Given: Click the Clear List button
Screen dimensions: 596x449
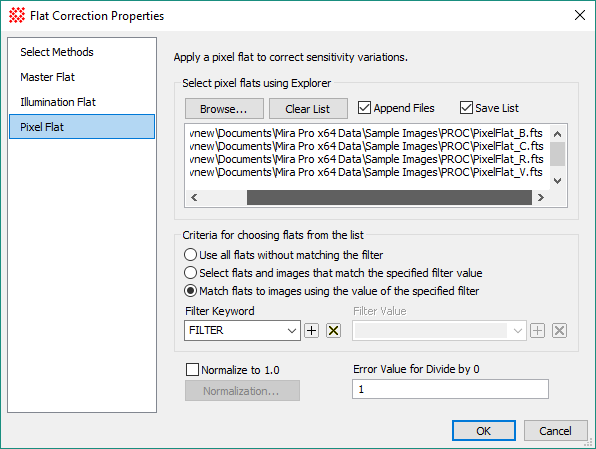Looking at the screenshot, I should click(308, 109).
